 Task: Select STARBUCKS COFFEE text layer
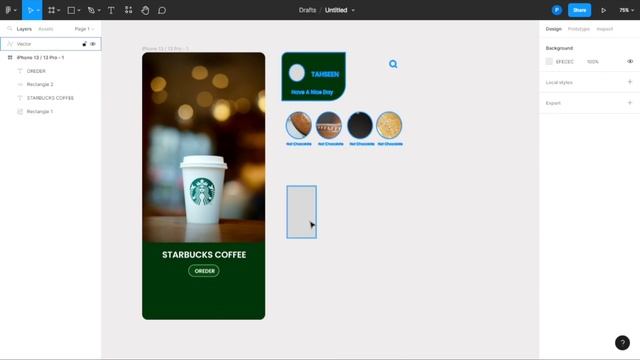[51, 98]
